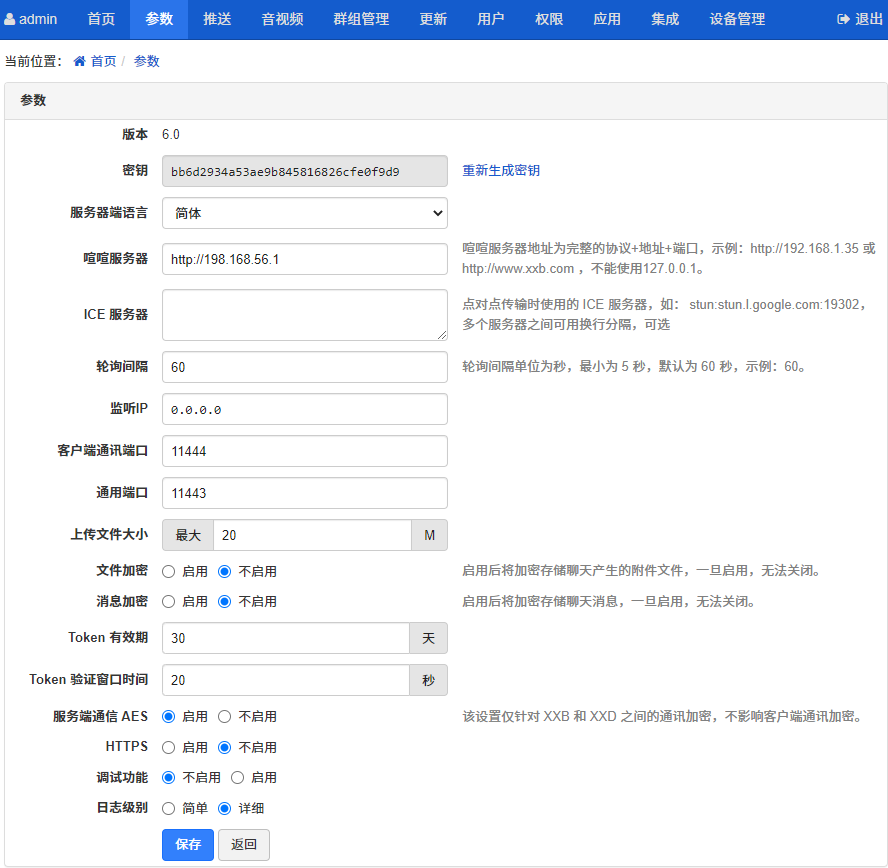Enable the debug function radio option

[x=238, y=777]
